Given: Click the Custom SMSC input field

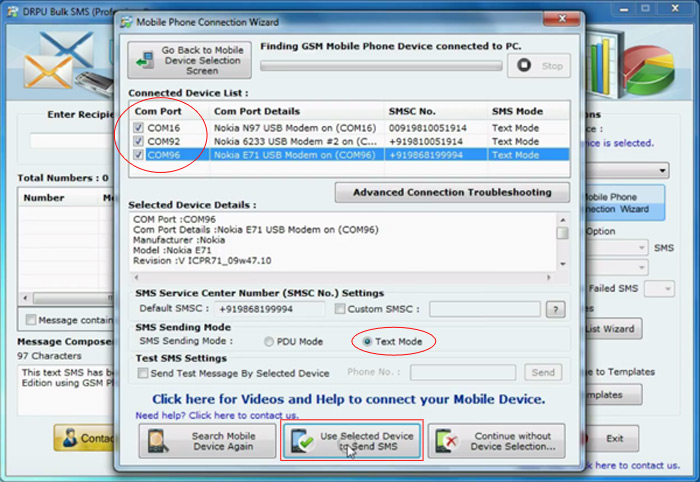Looking at the screenshot, I should pos(484,309).
